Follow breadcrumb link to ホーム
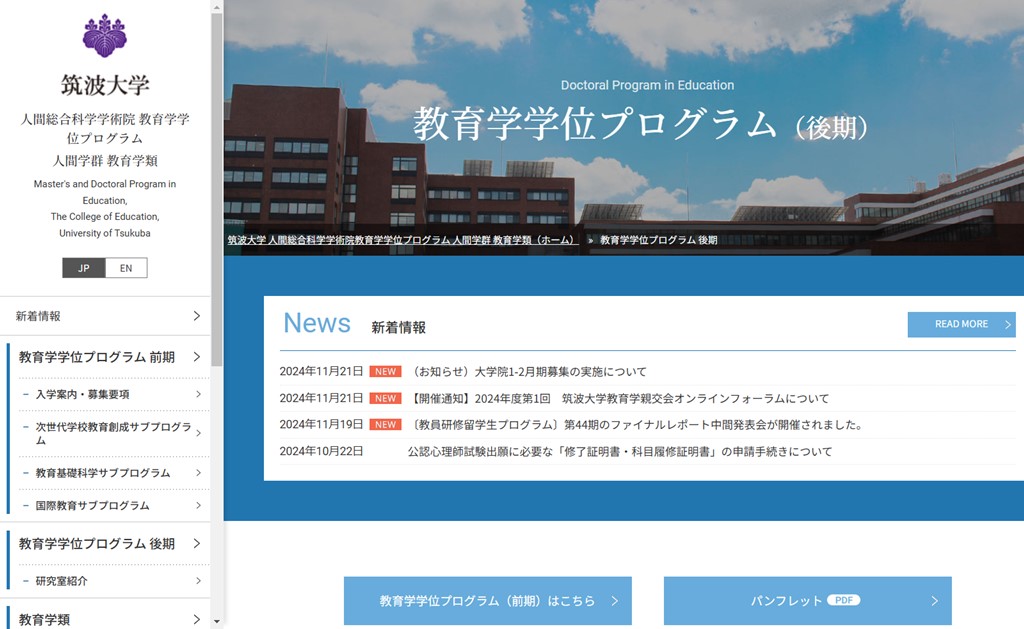This screenshot has height=629, width=1024. tap(403, 240)
